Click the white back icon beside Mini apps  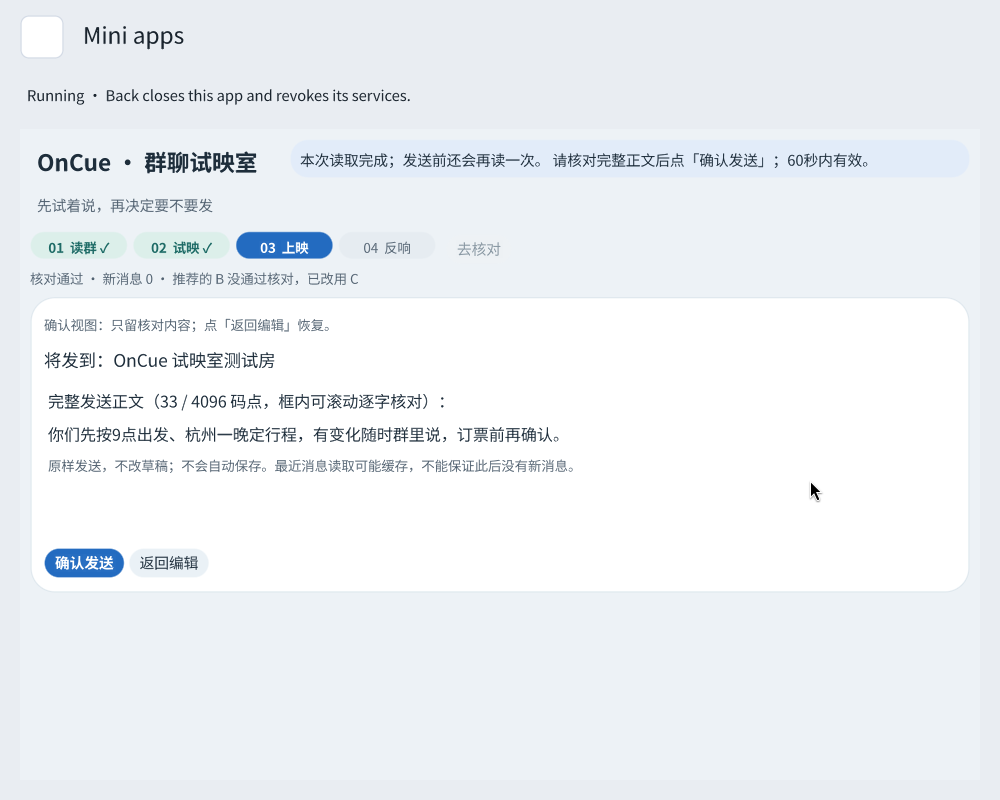tap(42, 37)
